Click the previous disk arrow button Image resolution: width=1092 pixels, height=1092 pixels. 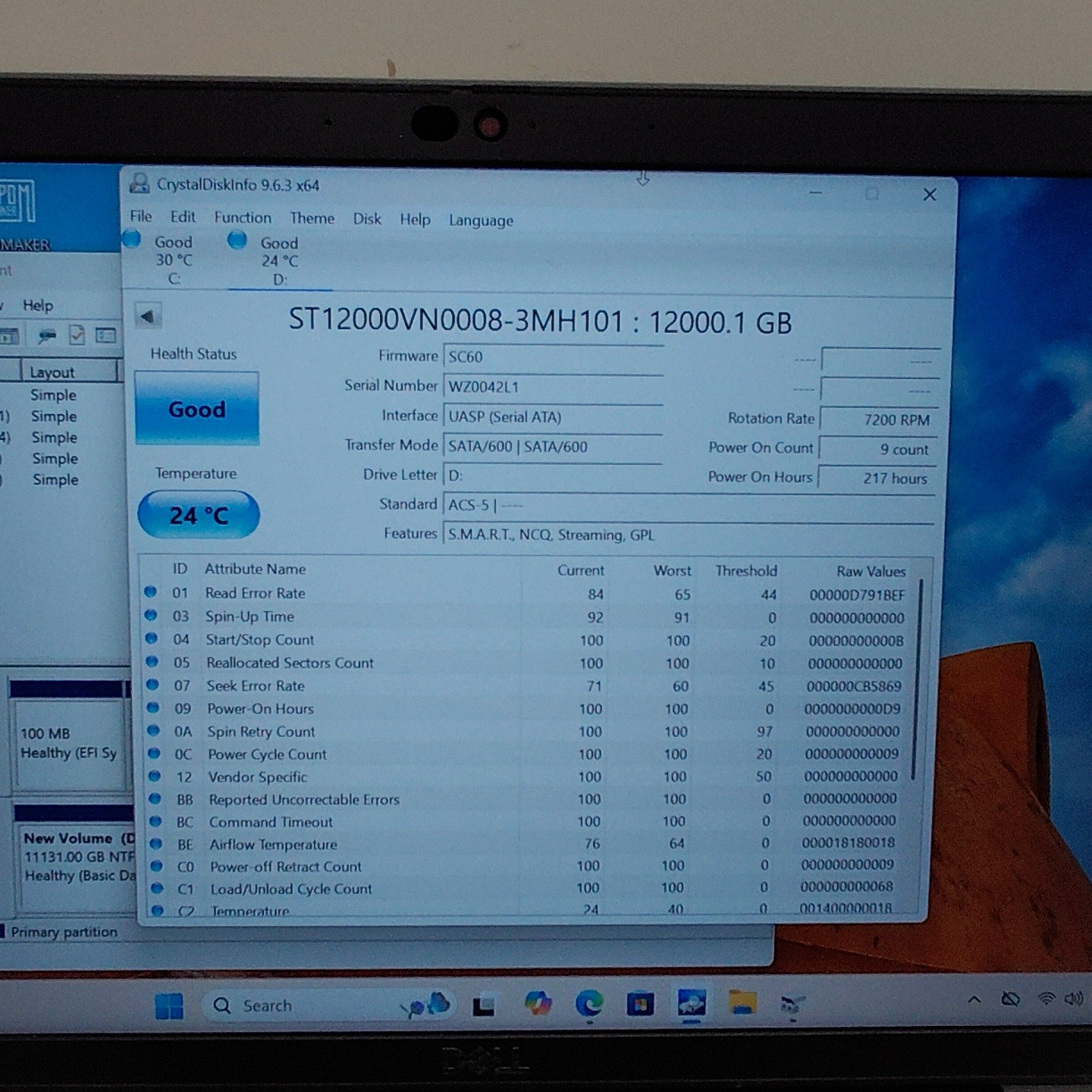pyautogui.click(x=148, y=316)
